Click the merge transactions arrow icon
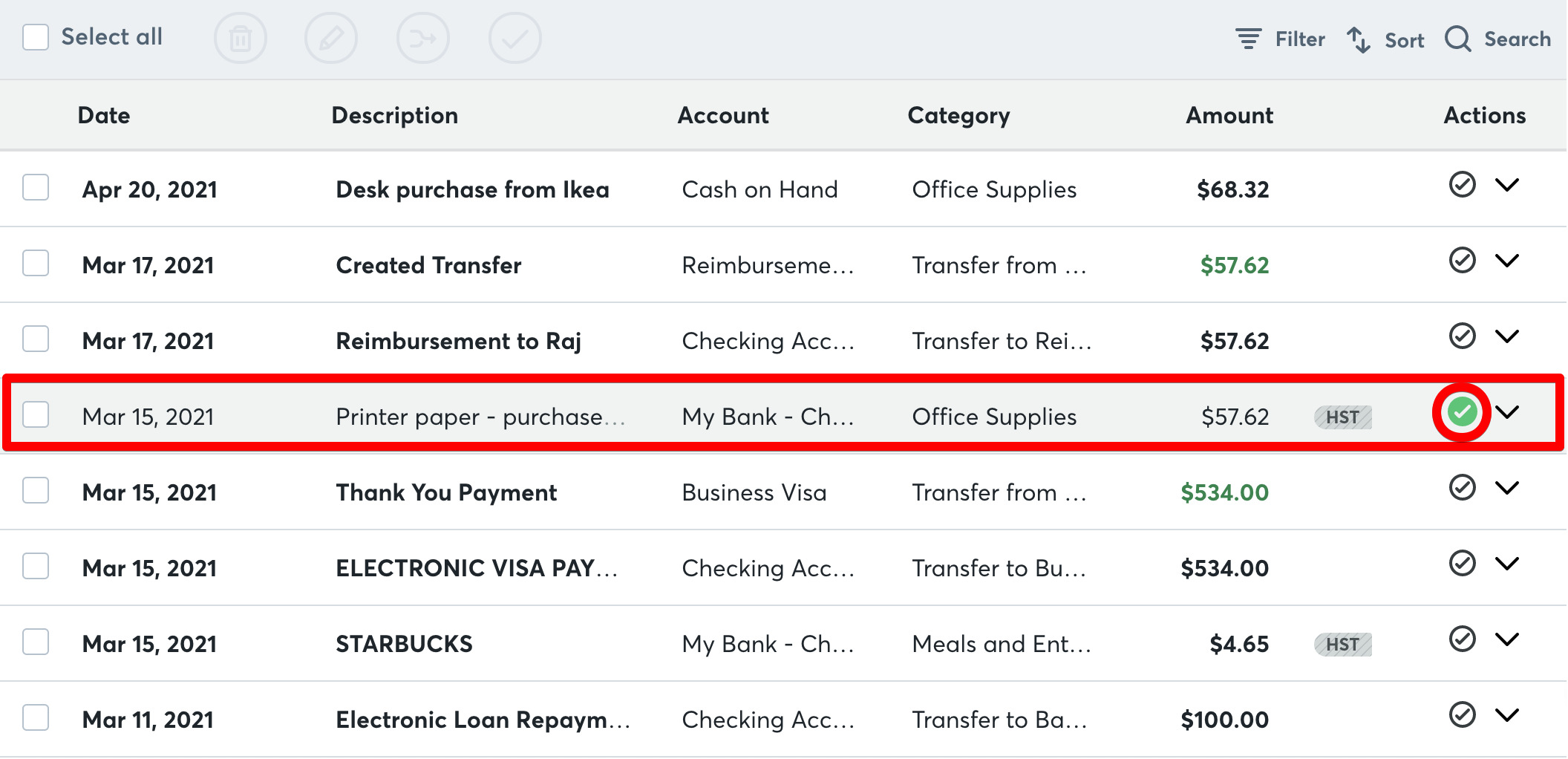 pos(422,38)
